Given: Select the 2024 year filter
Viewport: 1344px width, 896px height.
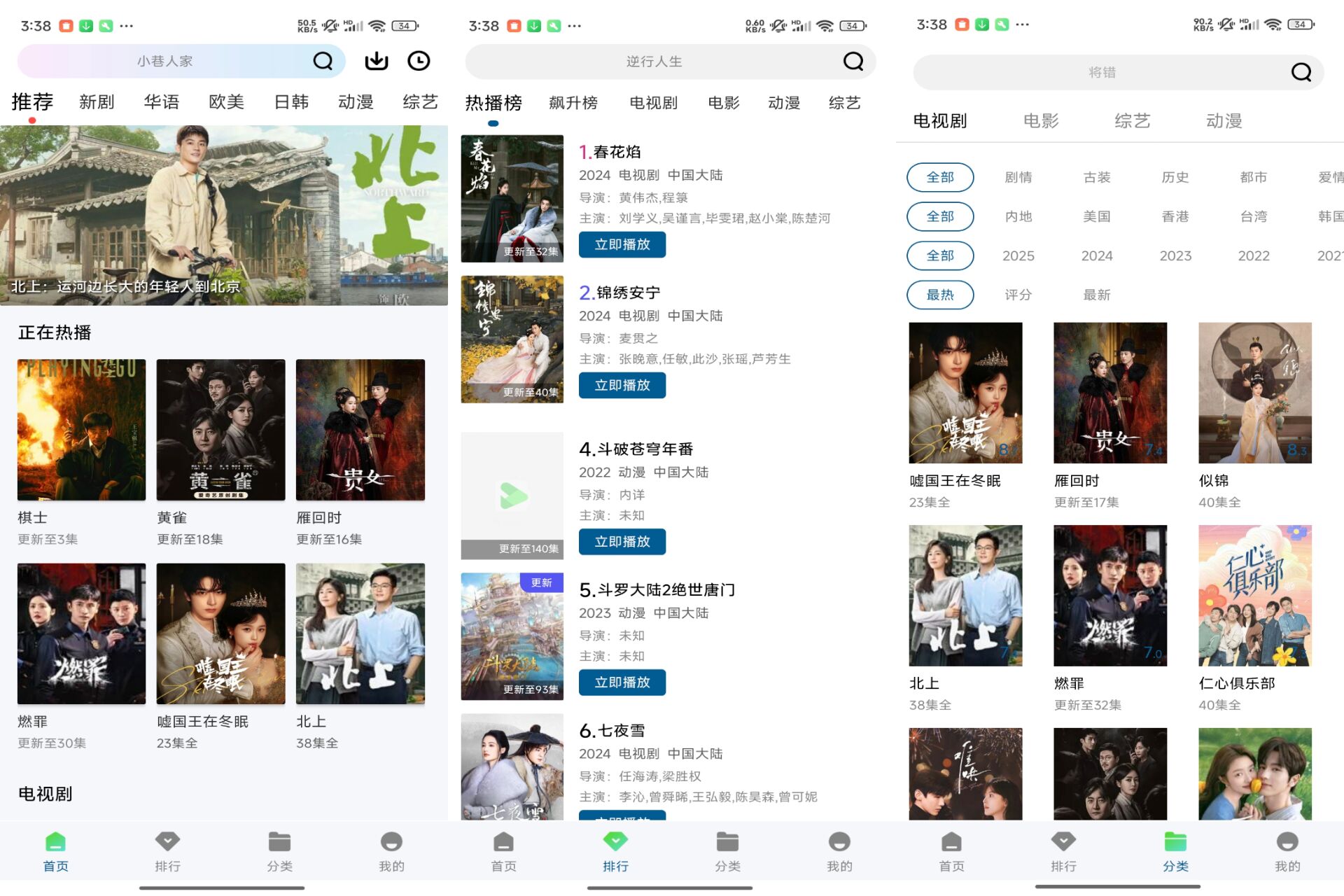Looking at the screenshot, I should point(1096,255).
